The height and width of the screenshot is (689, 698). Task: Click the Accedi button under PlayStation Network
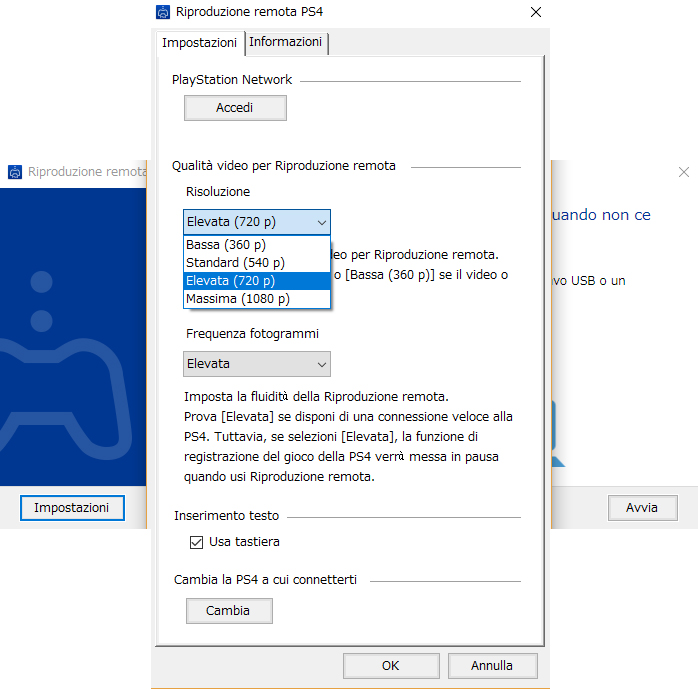(235, 108)
